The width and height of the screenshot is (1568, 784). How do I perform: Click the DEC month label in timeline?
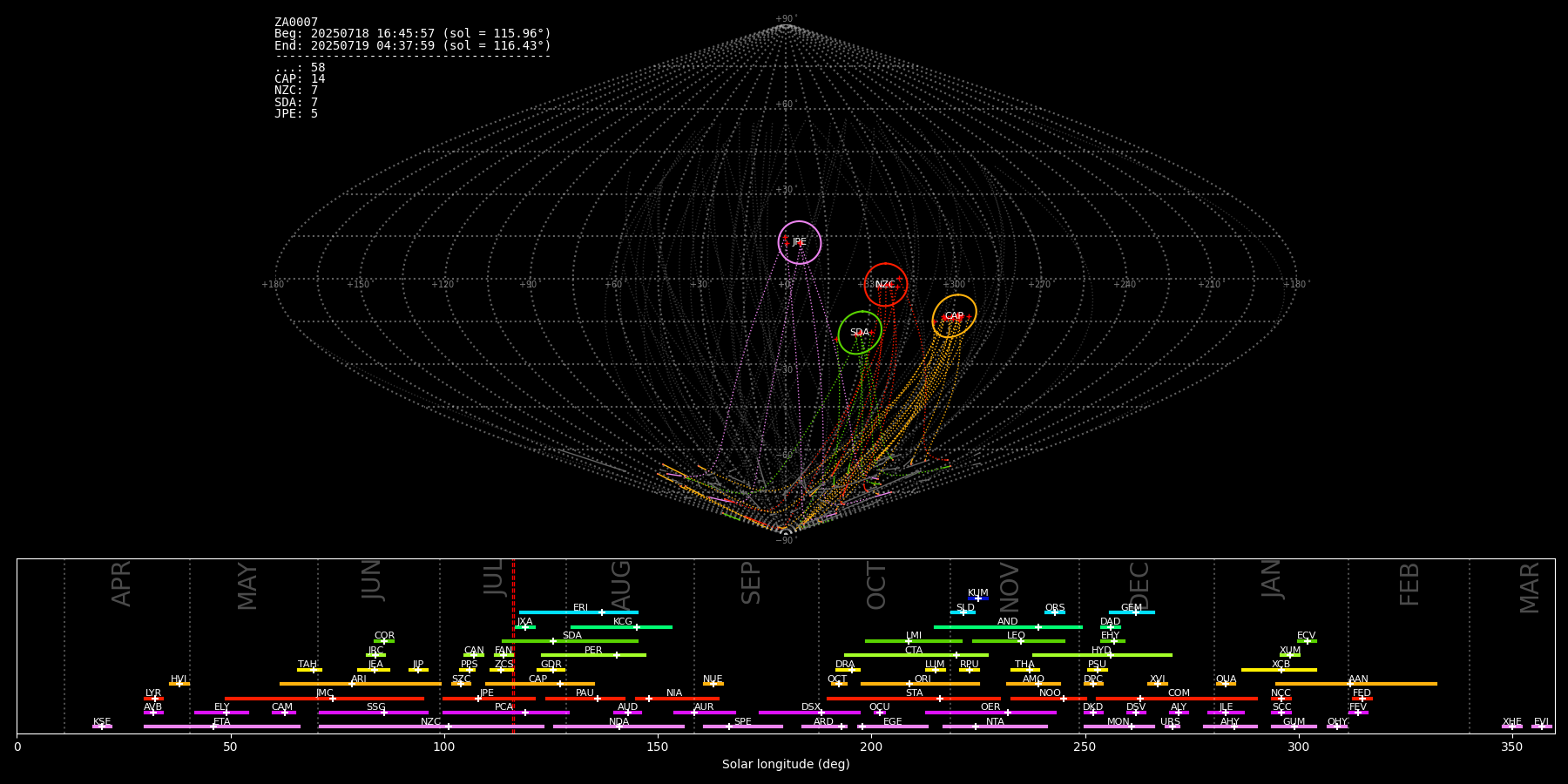pos(1139,585)
